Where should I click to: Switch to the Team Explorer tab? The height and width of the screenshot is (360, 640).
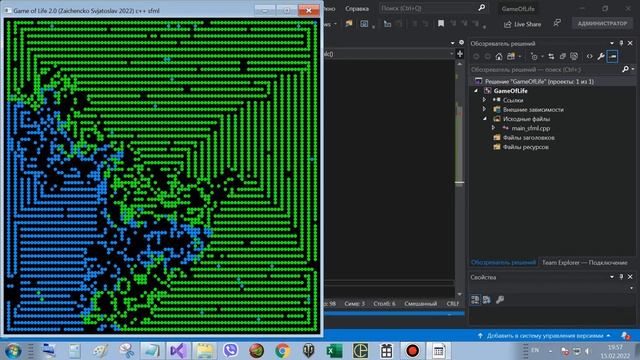[x=584, y=262]
